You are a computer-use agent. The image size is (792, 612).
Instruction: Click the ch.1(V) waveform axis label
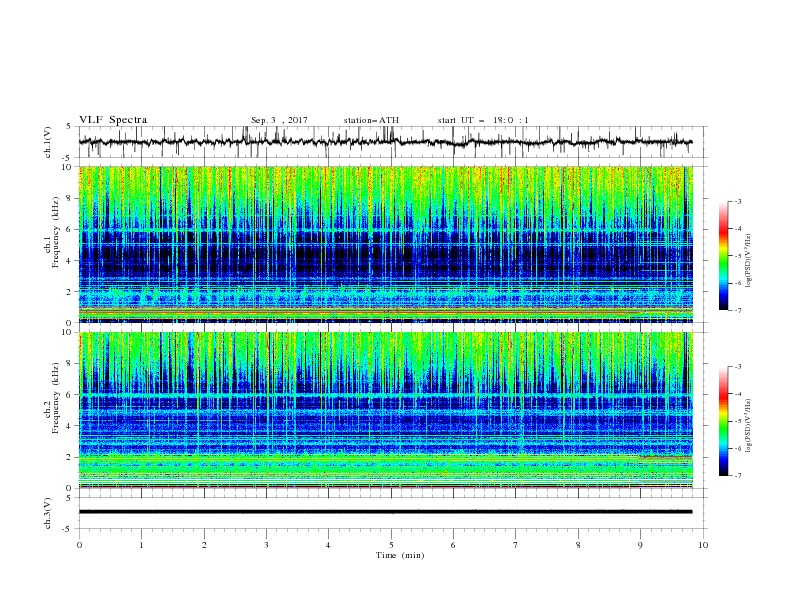pyautogui.click(x=48, y=142)
